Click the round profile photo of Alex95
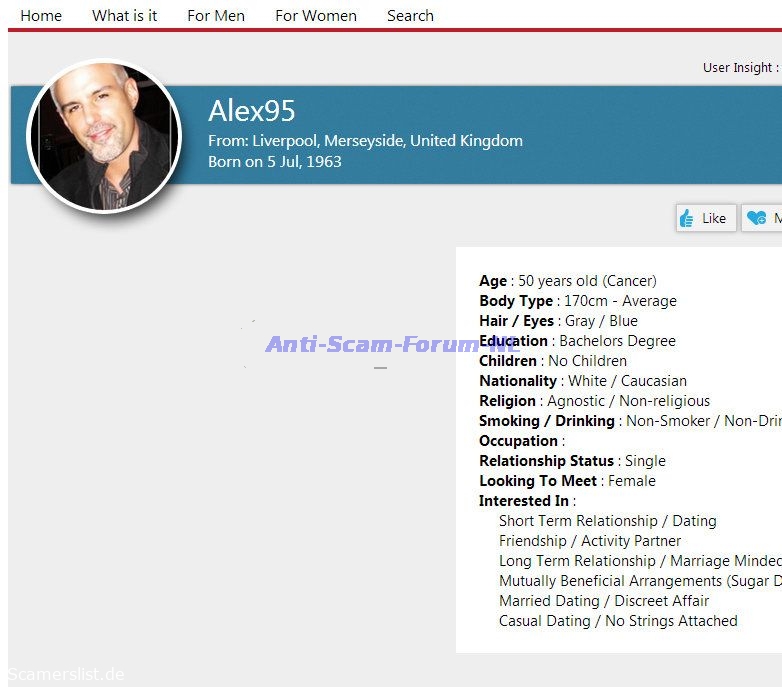 click(x=104, y=136)
